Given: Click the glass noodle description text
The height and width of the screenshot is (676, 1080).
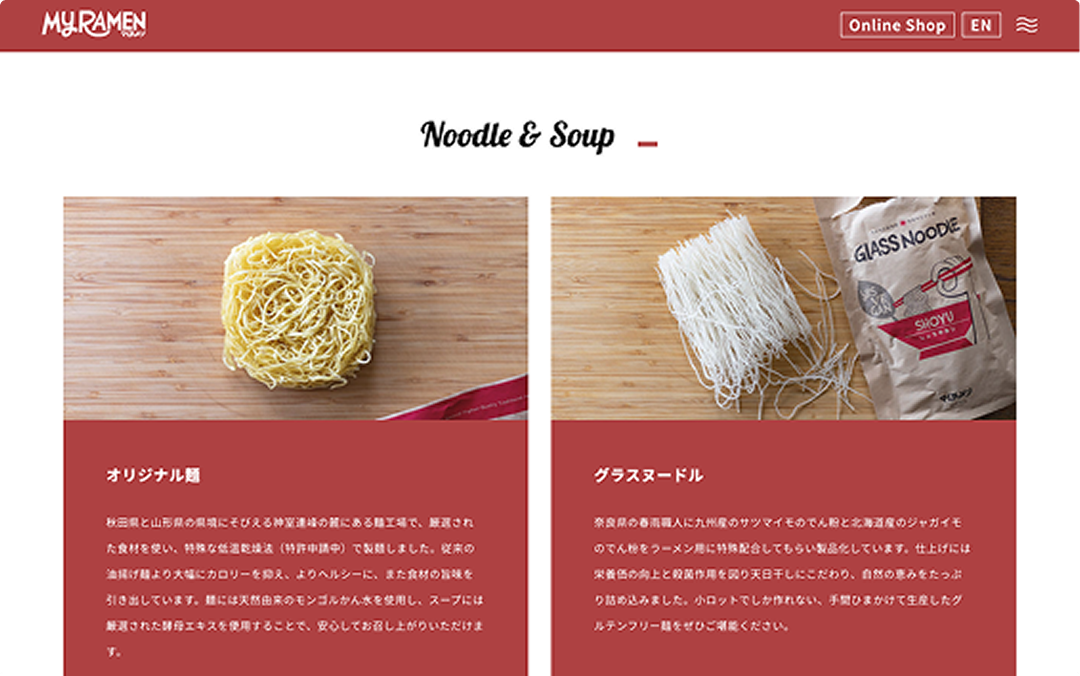Looking at the screenshot, I should pos(782,574).
